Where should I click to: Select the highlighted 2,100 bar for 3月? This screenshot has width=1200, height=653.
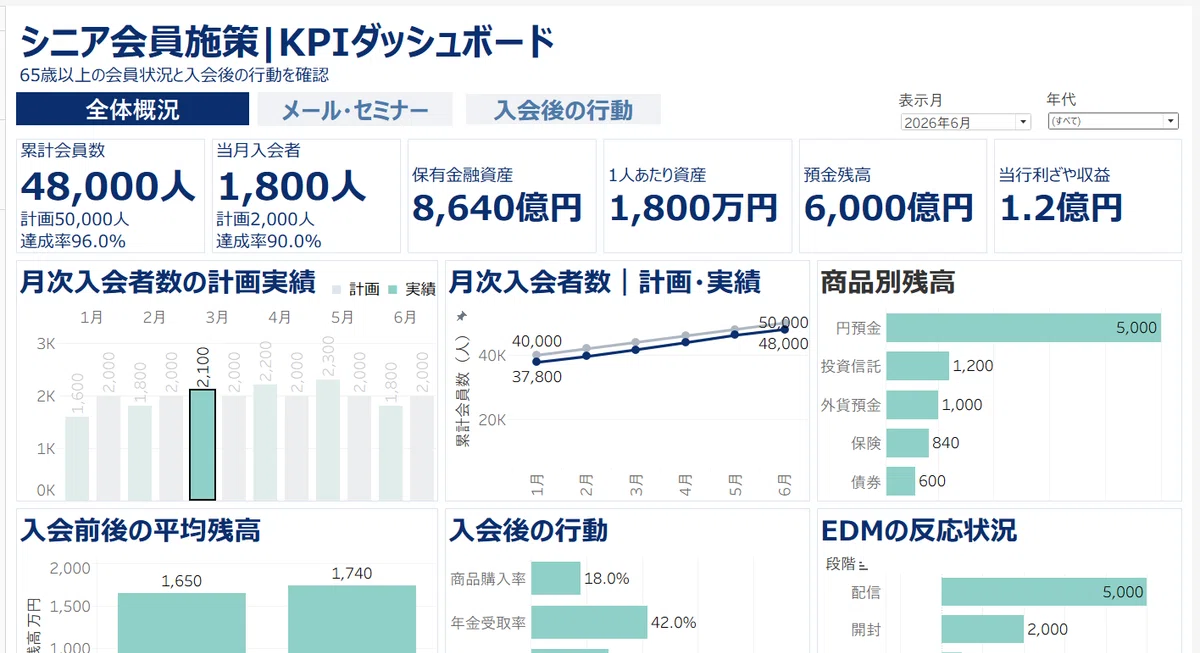pyautogui.click(x=203, y=444)
